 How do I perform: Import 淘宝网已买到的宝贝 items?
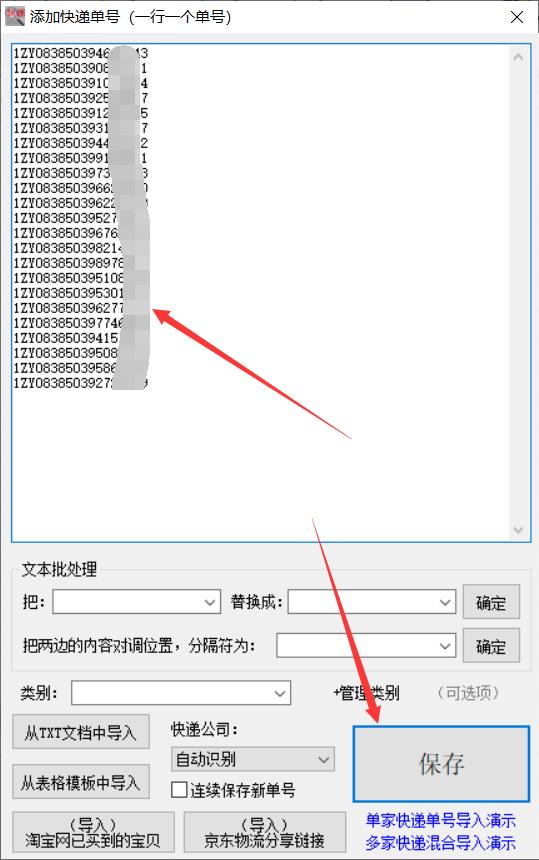[93, 833]
